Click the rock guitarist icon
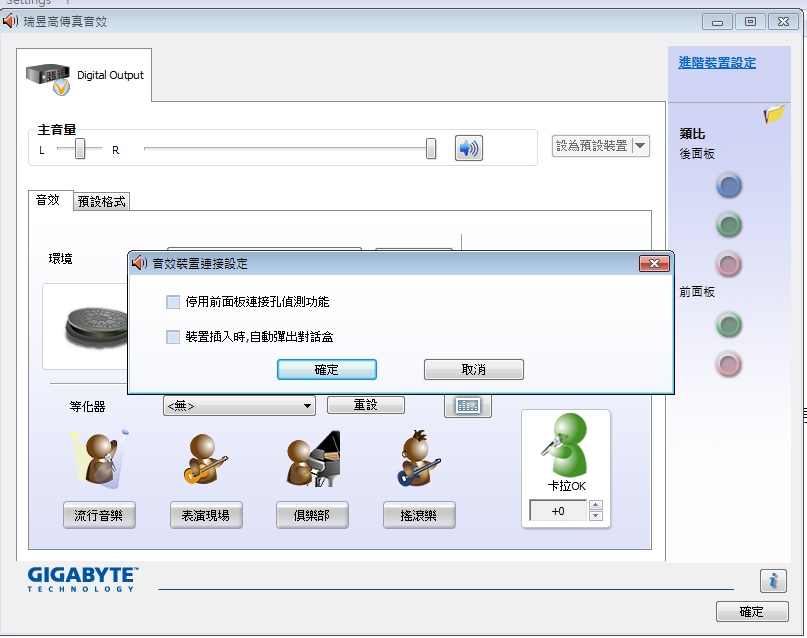 tap(419, 459)
